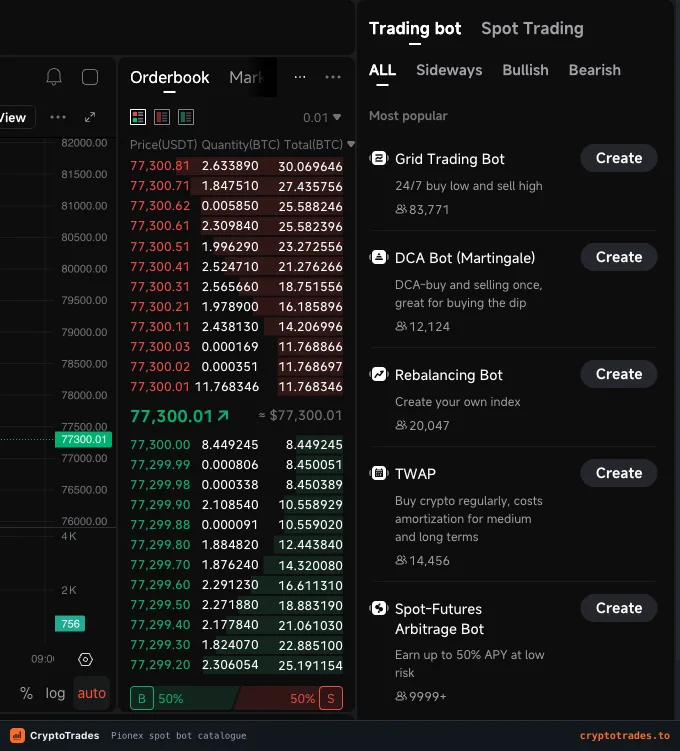Image resolution: width=680 pixels, height=751 pixels.
Task: Show combined buy and sell orderbook view
Action: pos(138,117)
